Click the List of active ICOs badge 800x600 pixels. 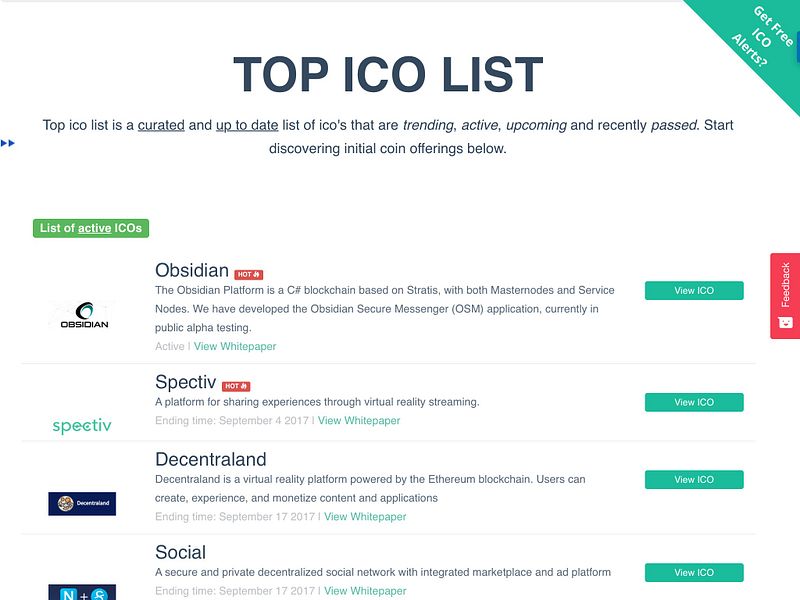point(91,228)
